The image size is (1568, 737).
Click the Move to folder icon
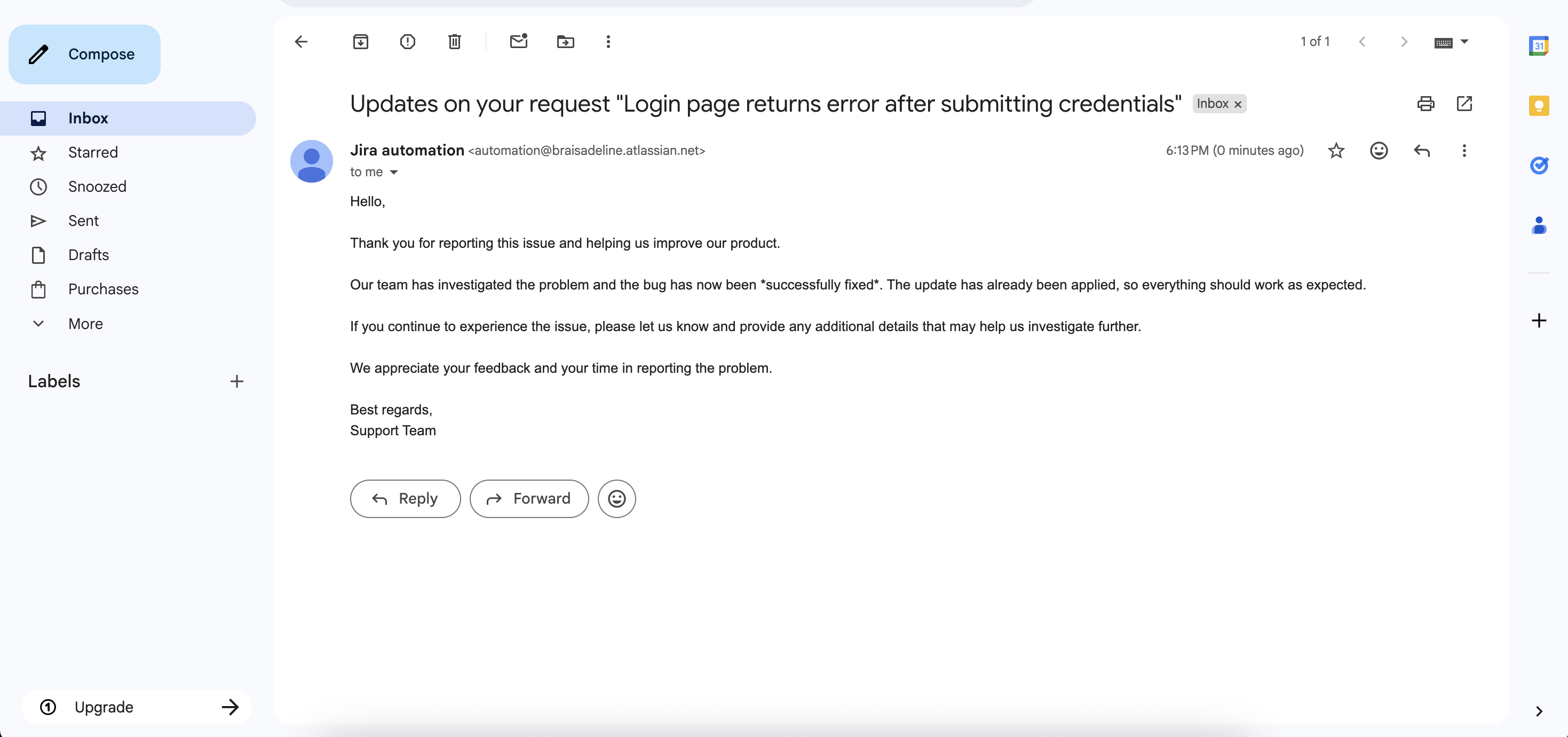tap(565, 42)
